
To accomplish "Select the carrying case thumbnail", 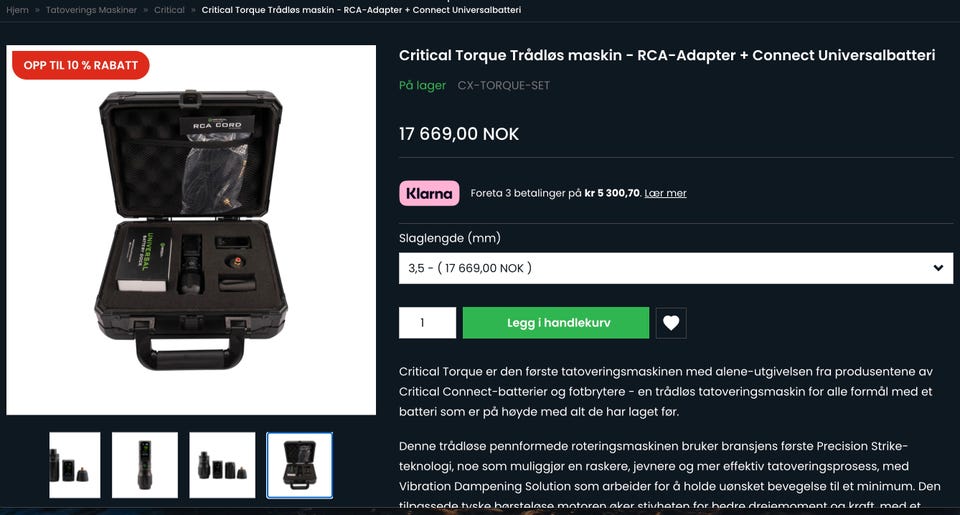I will tap(299, 465).
